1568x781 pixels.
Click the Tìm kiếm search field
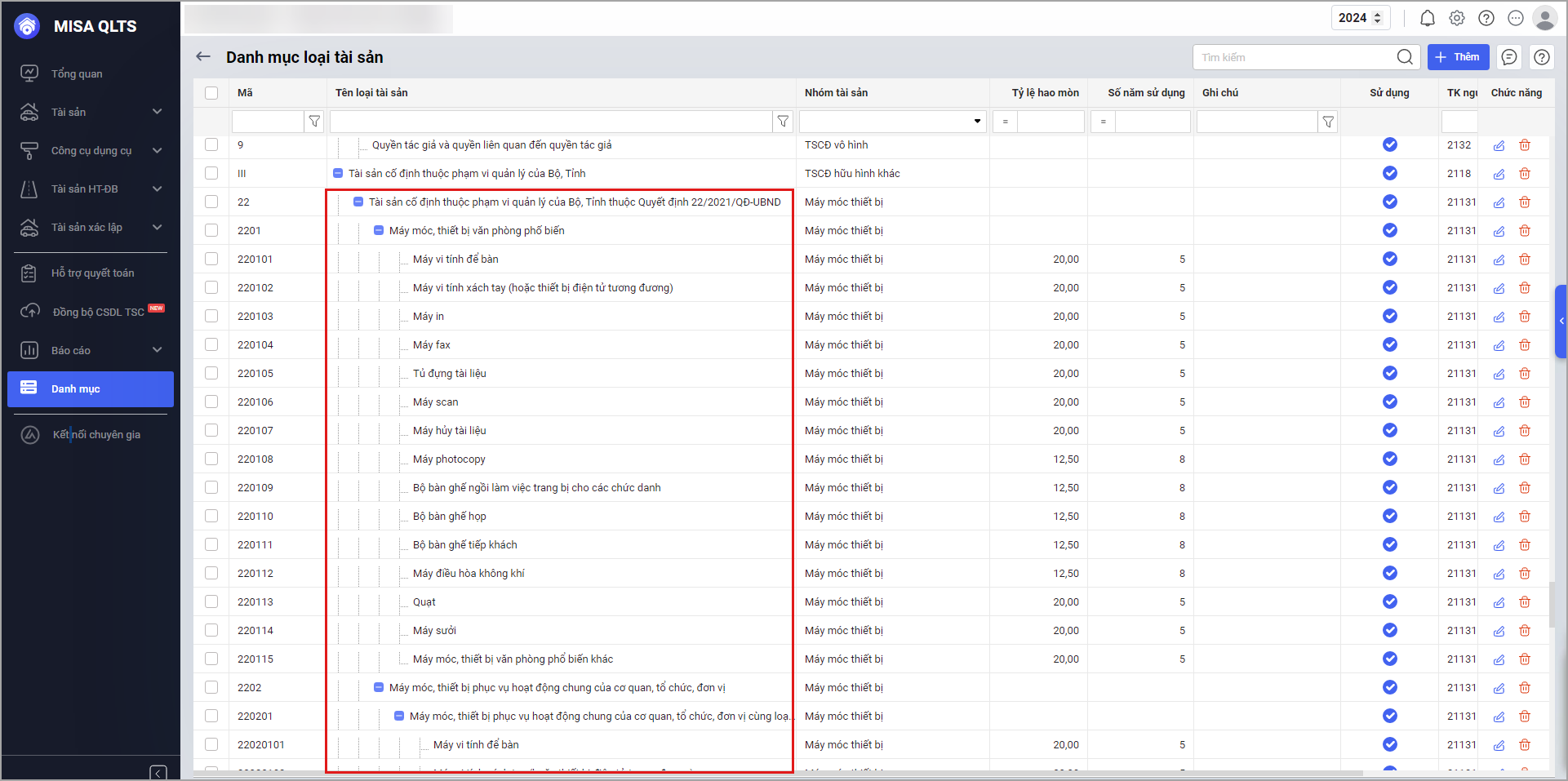[1294, 57]
